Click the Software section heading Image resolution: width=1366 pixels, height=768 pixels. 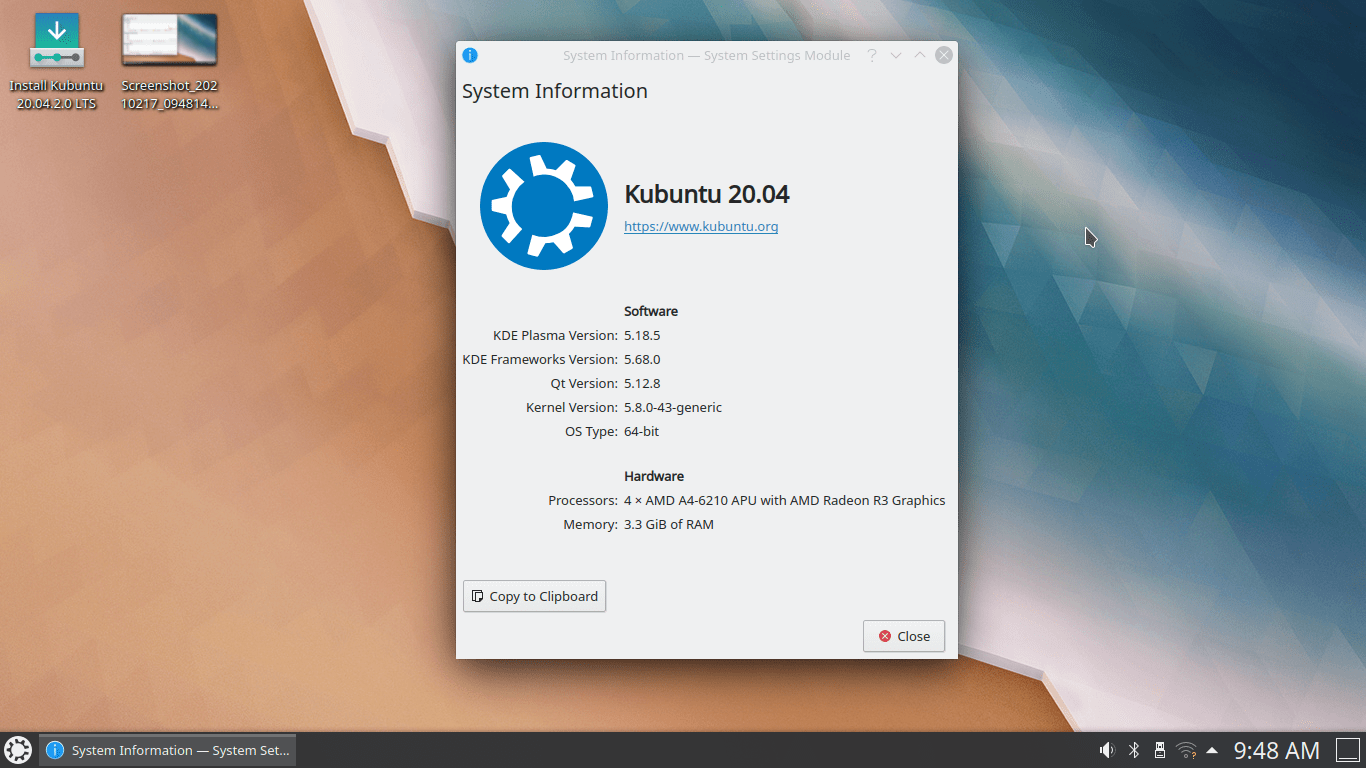[x=651, y=311]
